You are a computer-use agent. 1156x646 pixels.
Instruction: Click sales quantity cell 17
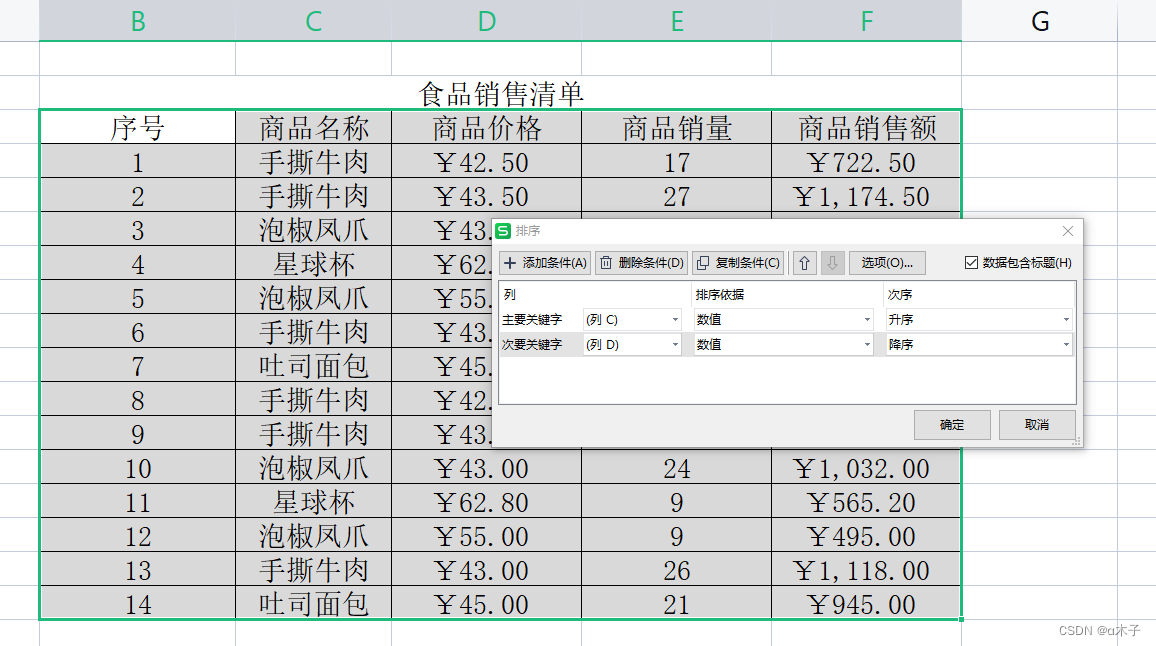pyautogui.click(x=677, y=162)
